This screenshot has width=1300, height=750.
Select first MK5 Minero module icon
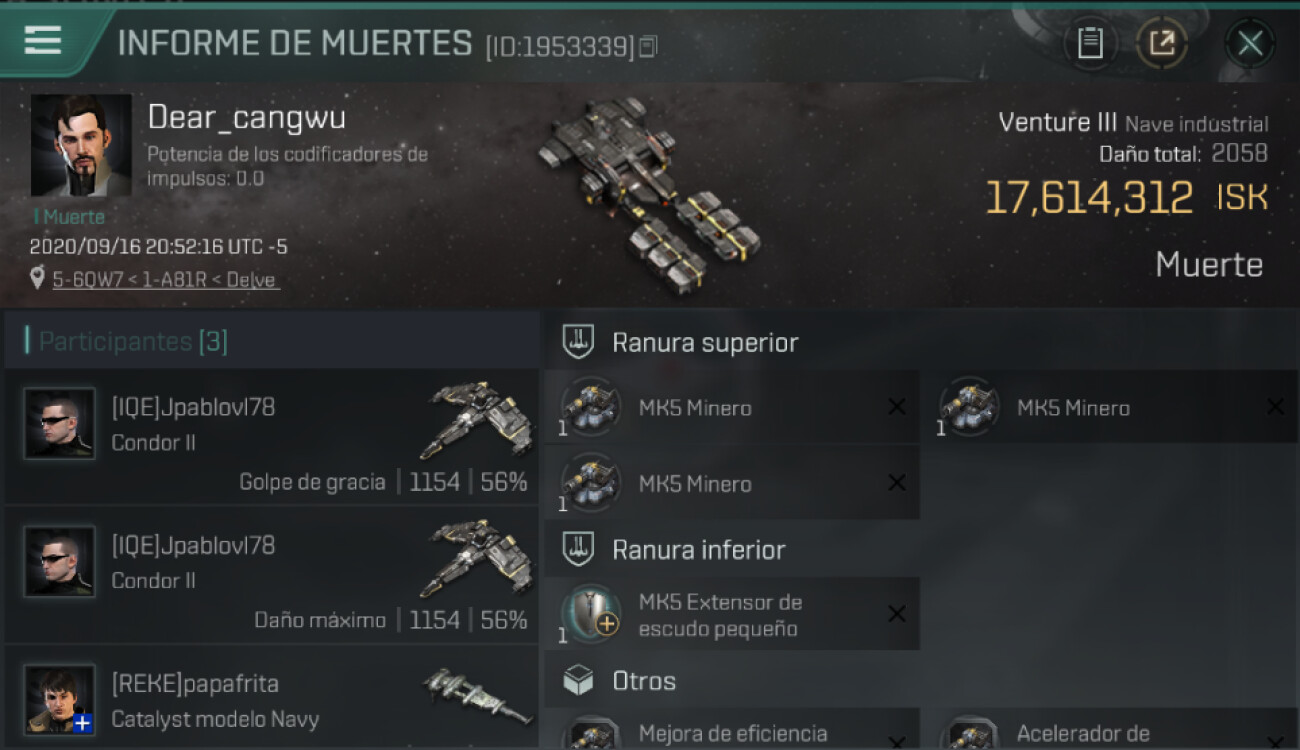[590, 408]
